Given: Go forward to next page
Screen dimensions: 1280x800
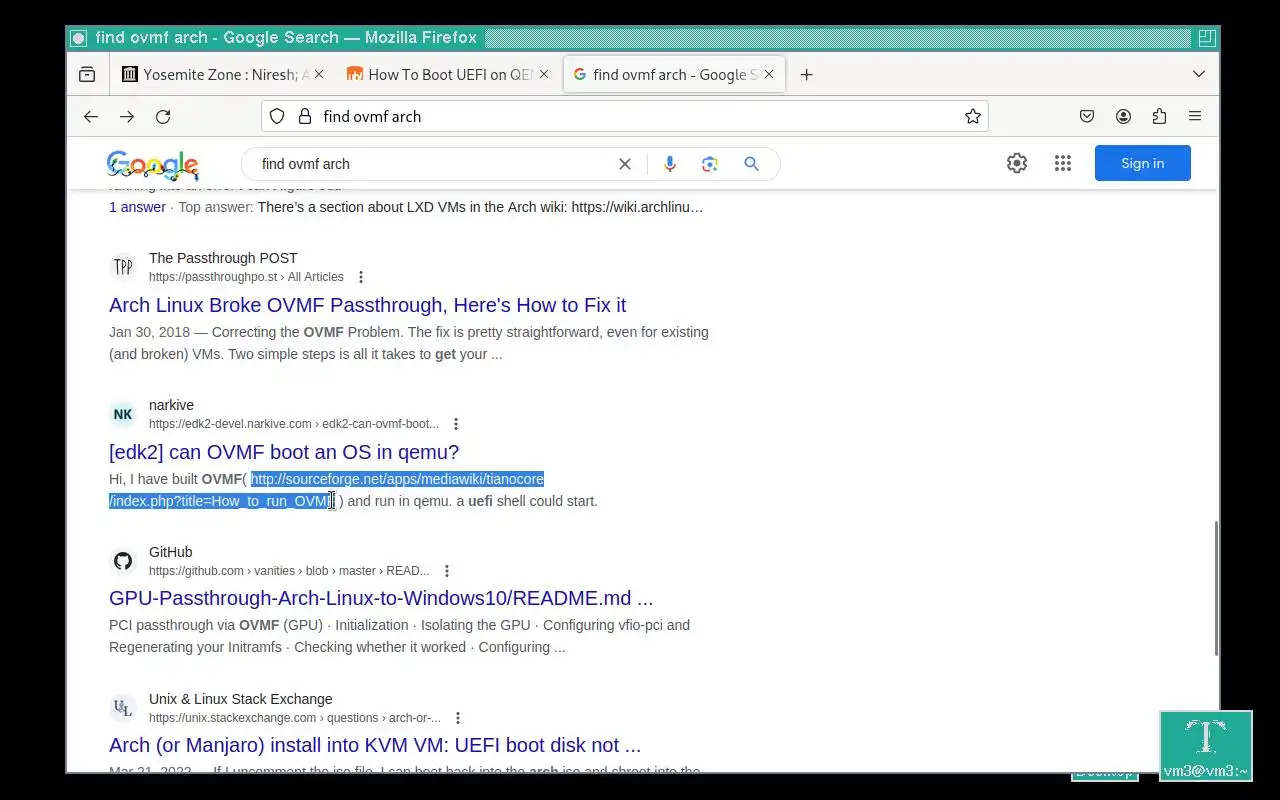Looking at the screenshot, I should tap(127, 117).
